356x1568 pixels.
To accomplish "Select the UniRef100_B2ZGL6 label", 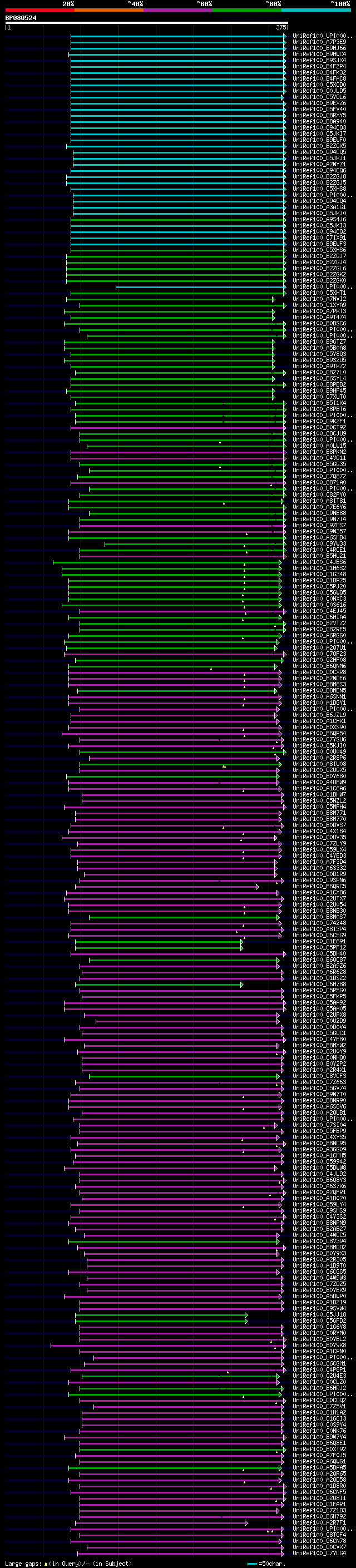I will 319,268.
